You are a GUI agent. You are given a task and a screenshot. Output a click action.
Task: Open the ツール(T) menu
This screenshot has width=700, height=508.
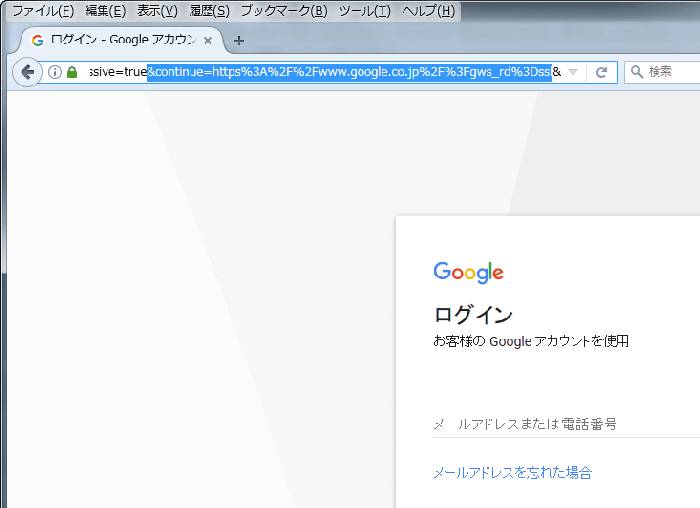click(364, 11)
